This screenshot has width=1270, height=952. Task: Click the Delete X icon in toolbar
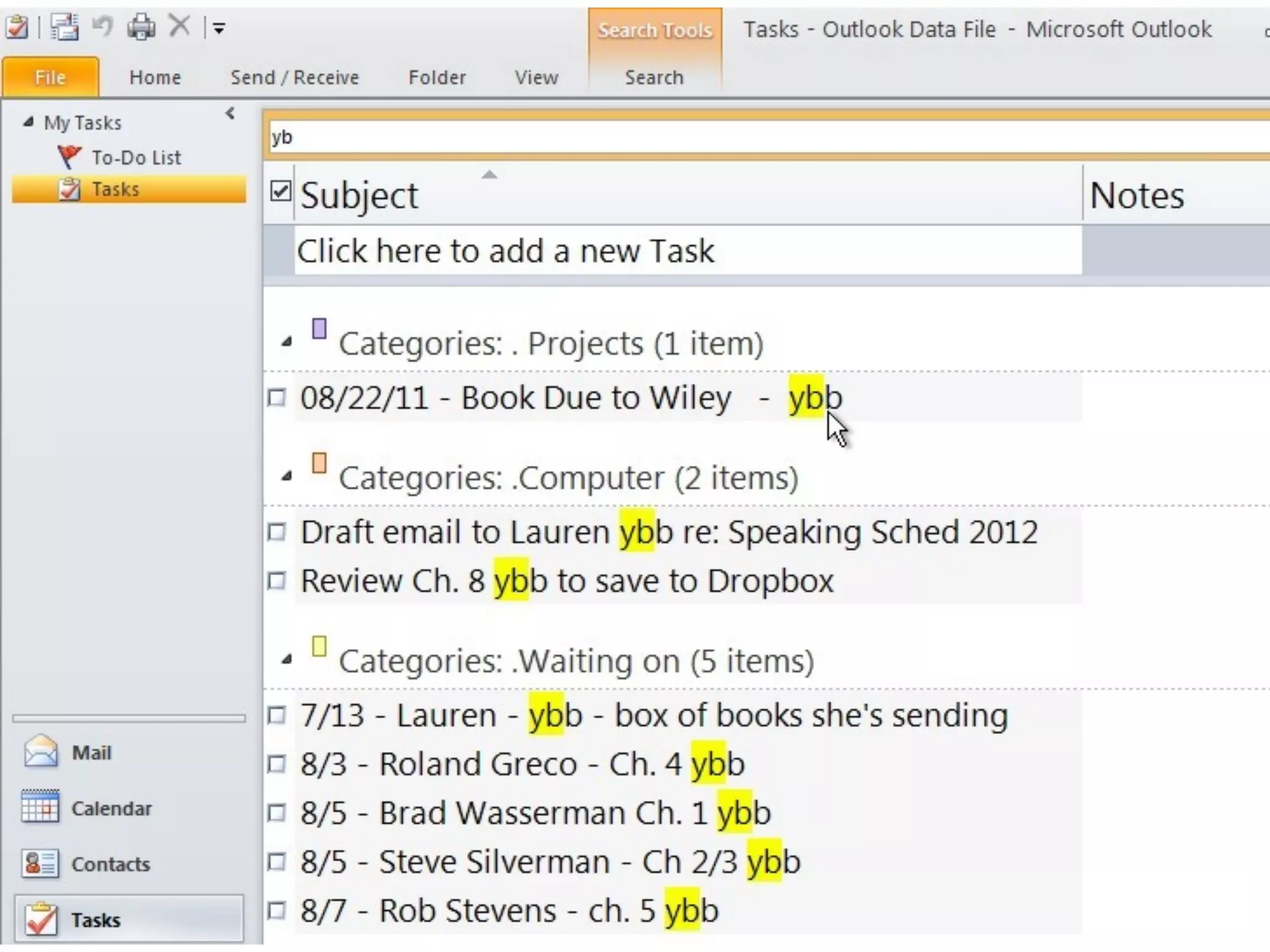(180, 27)
